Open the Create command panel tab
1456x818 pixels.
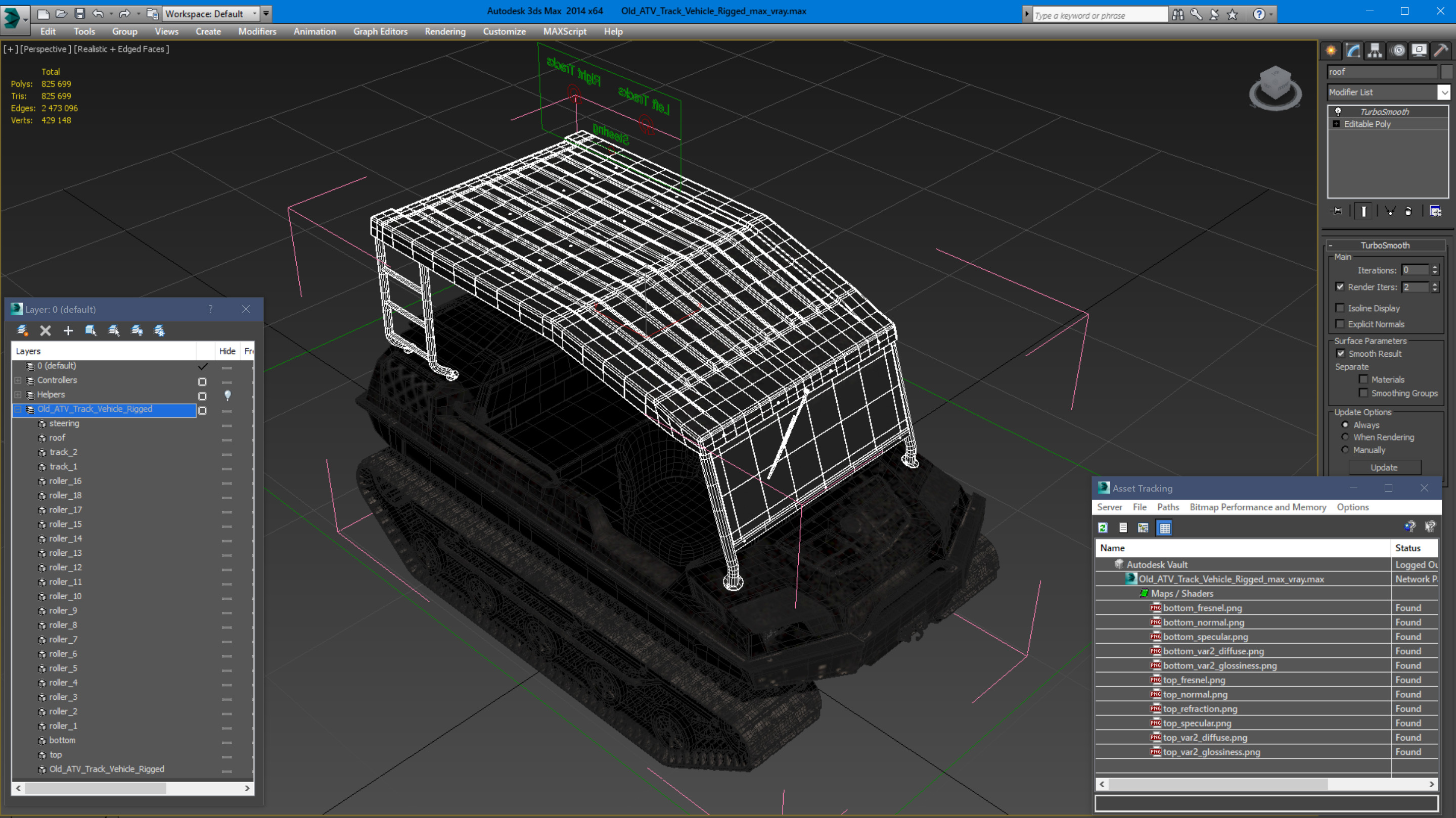click(x=1331, y=51)
